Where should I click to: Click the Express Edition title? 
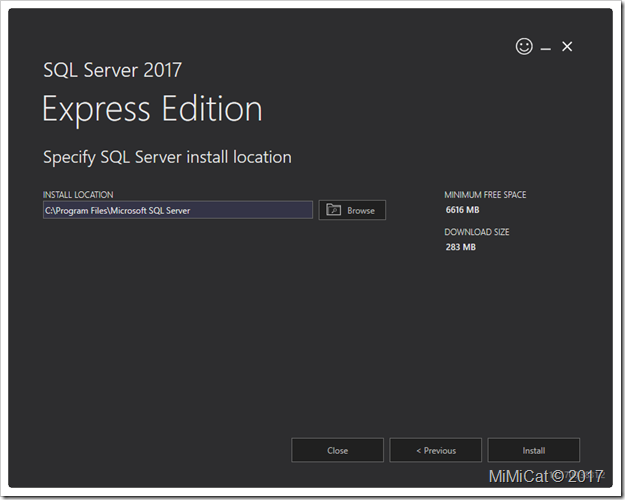(152, 110)
